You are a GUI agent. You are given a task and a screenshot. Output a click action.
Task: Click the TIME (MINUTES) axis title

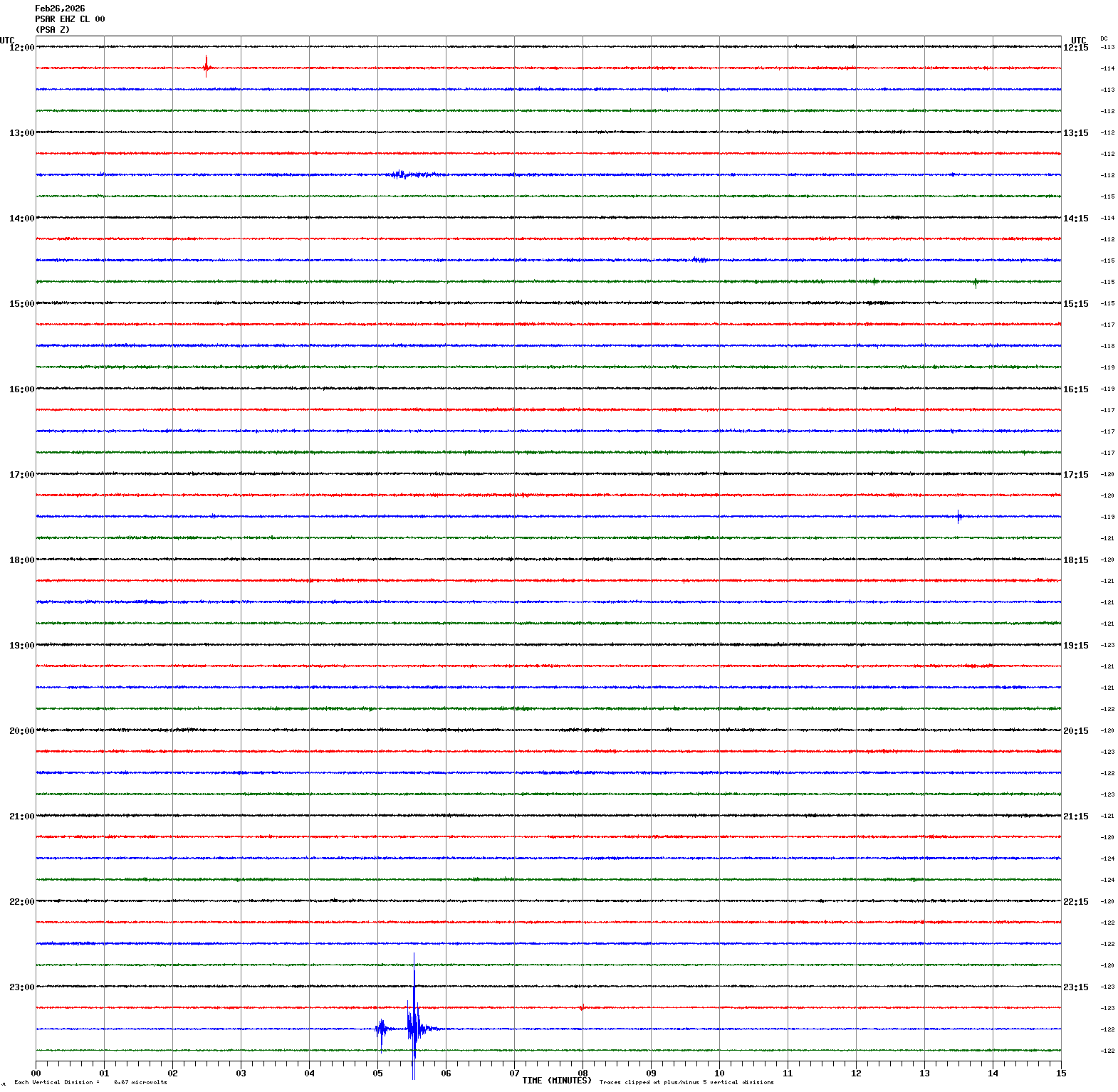[556, 1080]
